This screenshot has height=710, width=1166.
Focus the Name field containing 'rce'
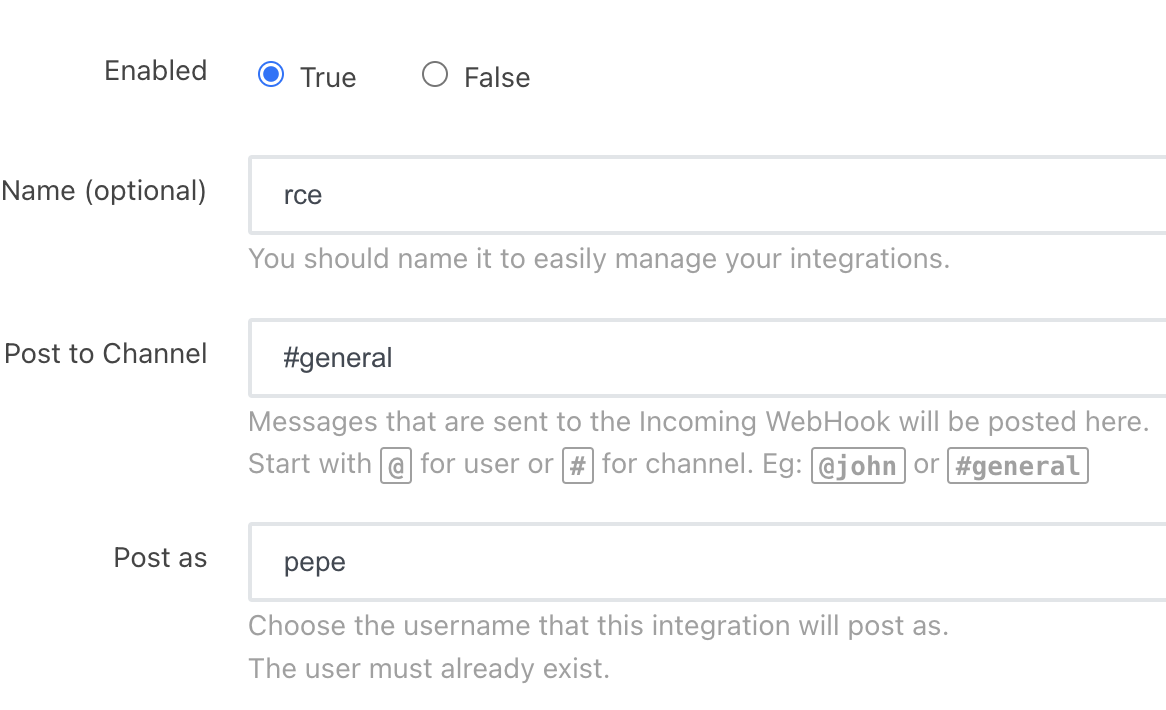(x=700, y=195)
